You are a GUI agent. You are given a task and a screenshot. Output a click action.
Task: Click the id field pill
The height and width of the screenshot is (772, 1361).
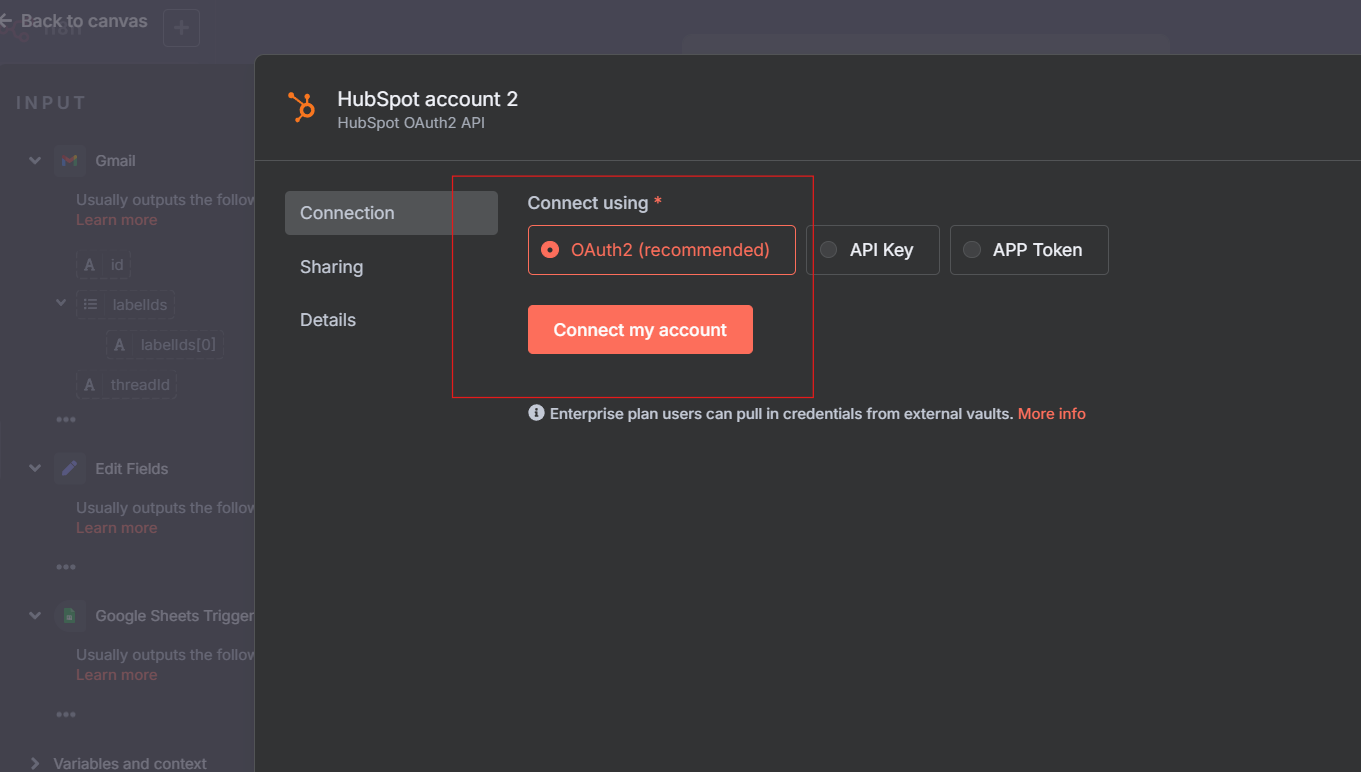(x=104, y=265)
